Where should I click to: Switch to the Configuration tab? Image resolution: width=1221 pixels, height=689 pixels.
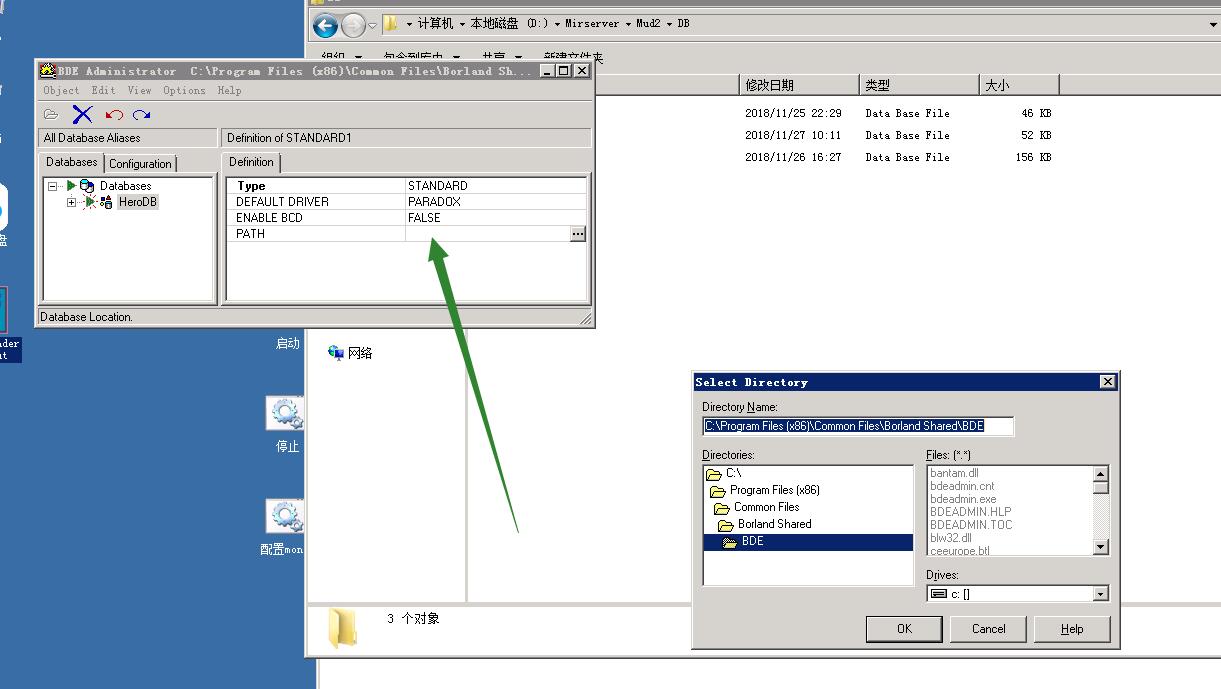tap(140, 164)
